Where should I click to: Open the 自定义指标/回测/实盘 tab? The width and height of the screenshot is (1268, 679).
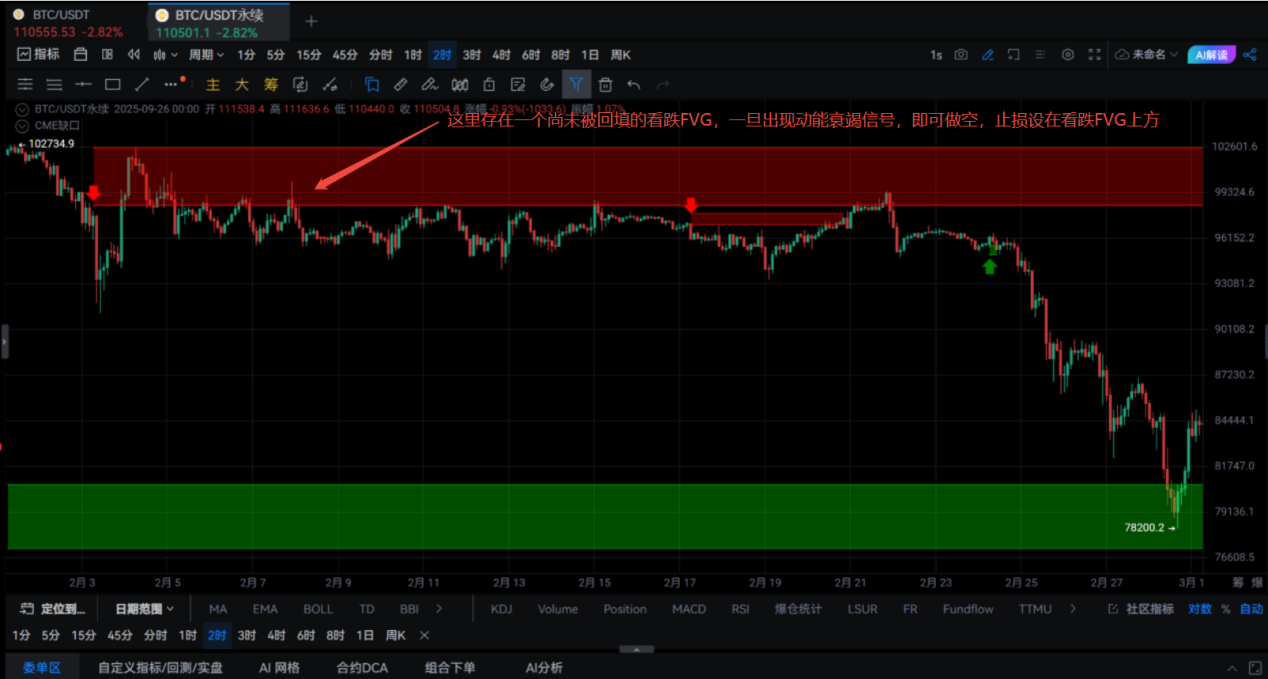(x=160, y=667)
